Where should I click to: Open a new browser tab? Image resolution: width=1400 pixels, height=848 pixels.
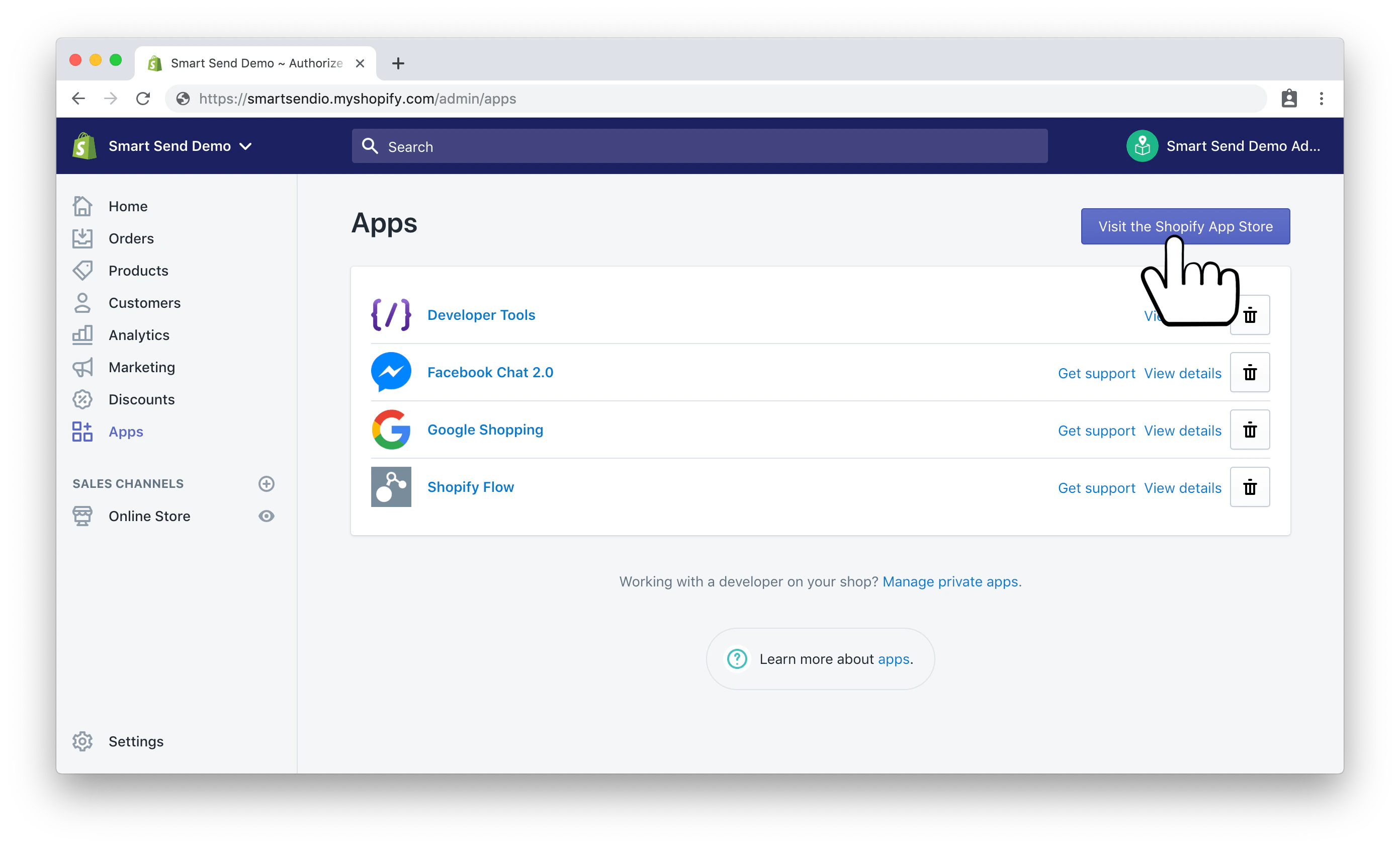click(398, 63)
